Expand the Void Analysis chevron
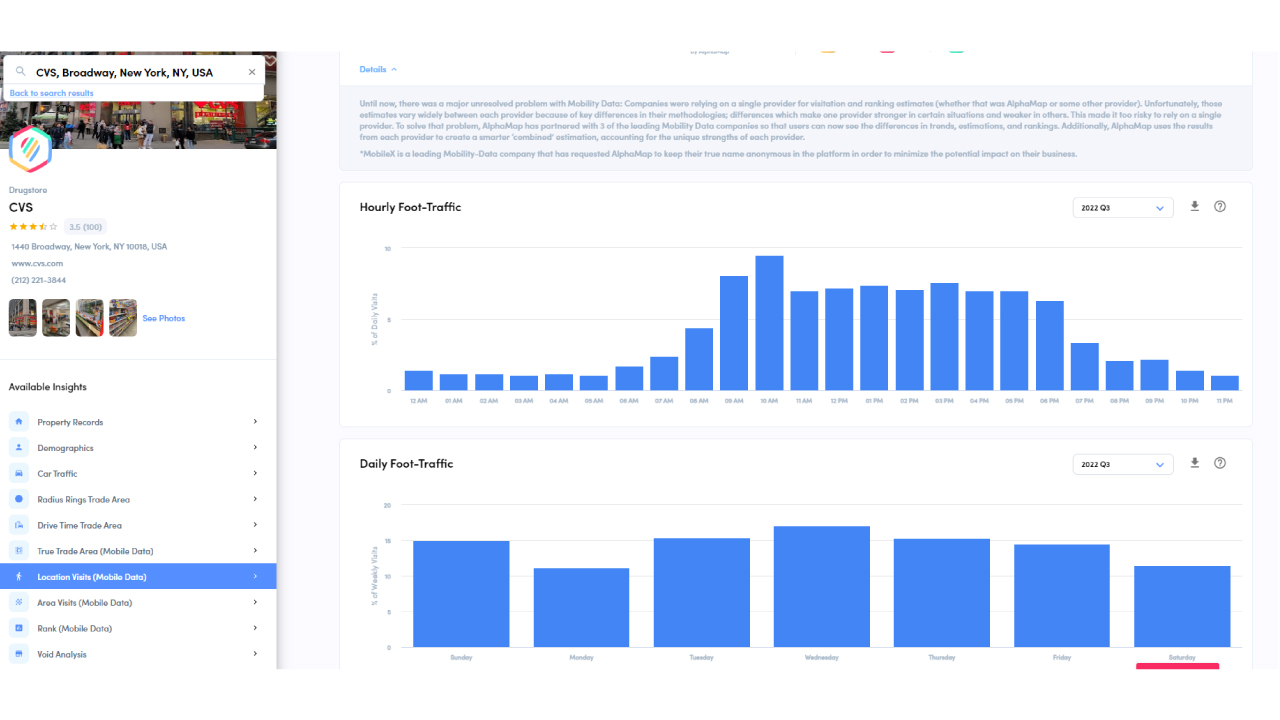This screenshot has height=720, width=1280. point(255,654)
